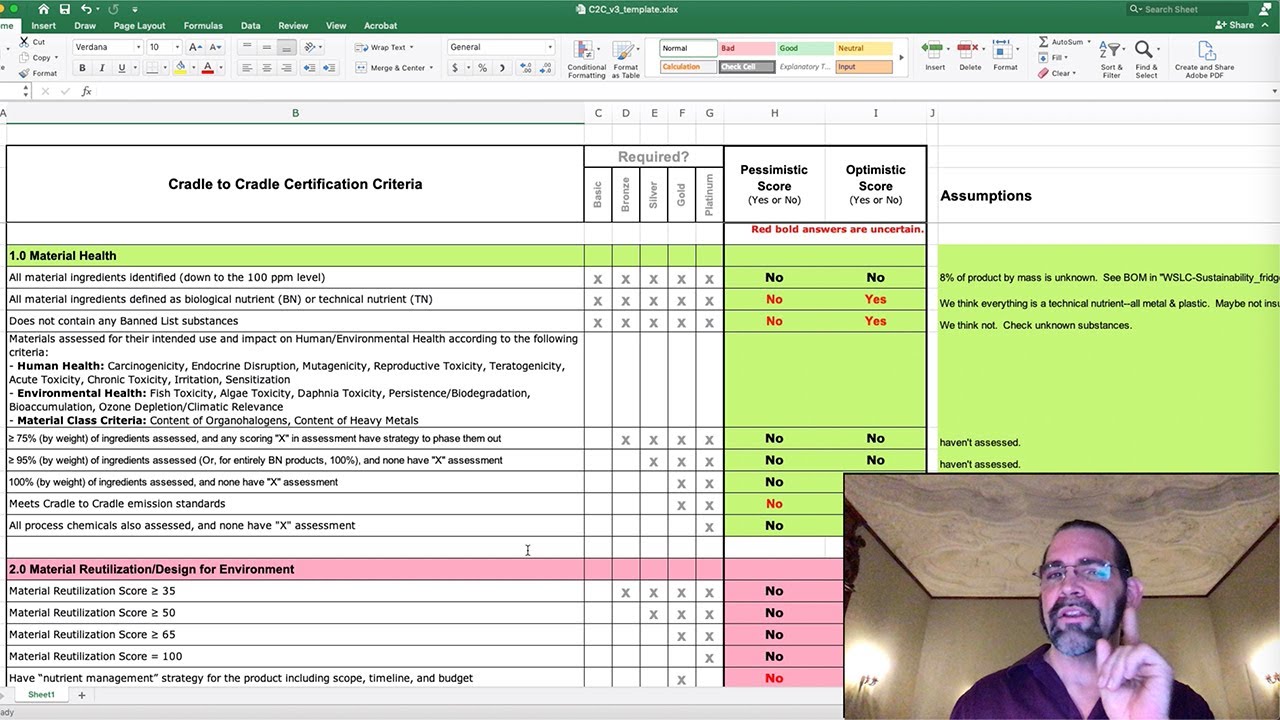Undo the last action
This screenshot has height=720, width=1280.
point(86,9)
